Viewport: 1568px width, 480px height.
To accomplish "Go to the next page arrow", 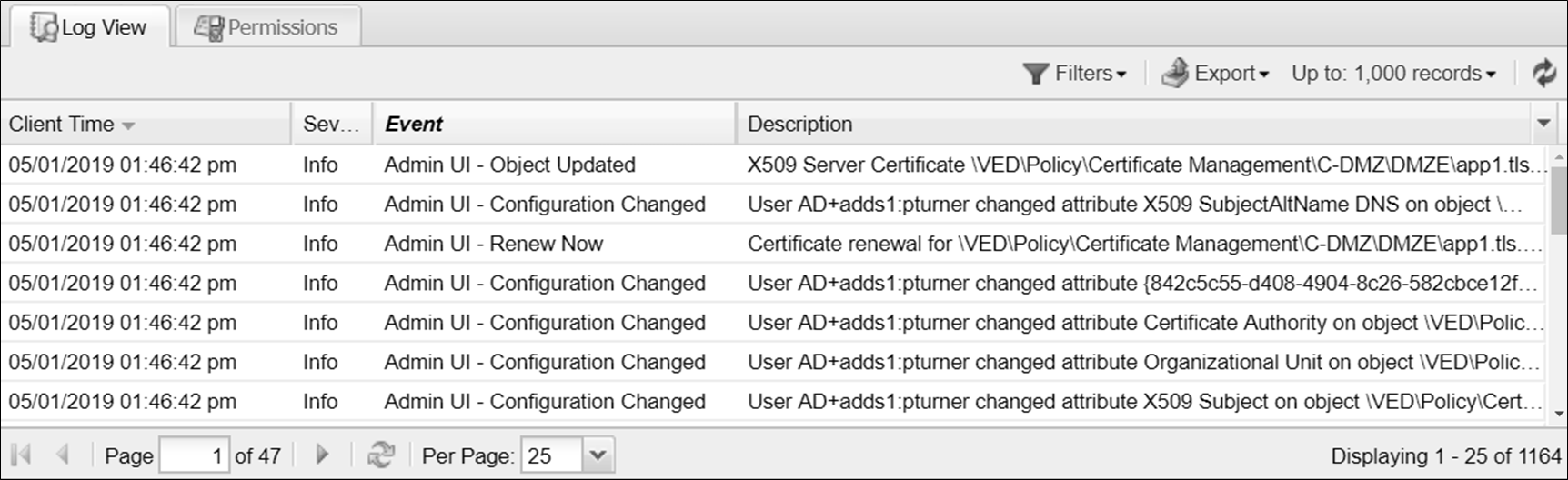I will pyautogui.click(x=322, y=455).
